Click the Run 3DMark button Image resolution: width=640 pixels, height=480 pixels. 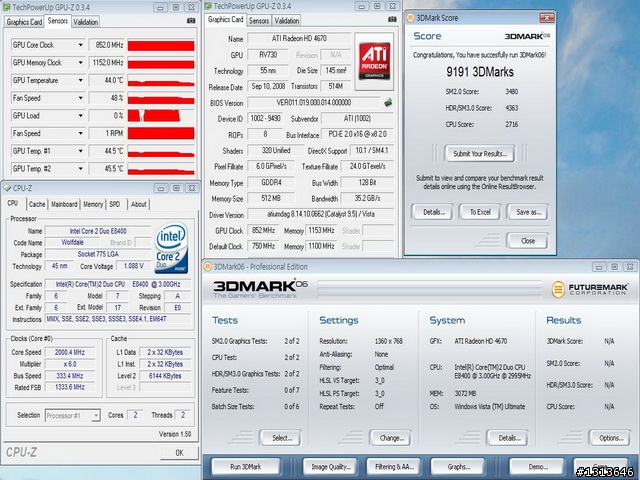coord(246,467)
